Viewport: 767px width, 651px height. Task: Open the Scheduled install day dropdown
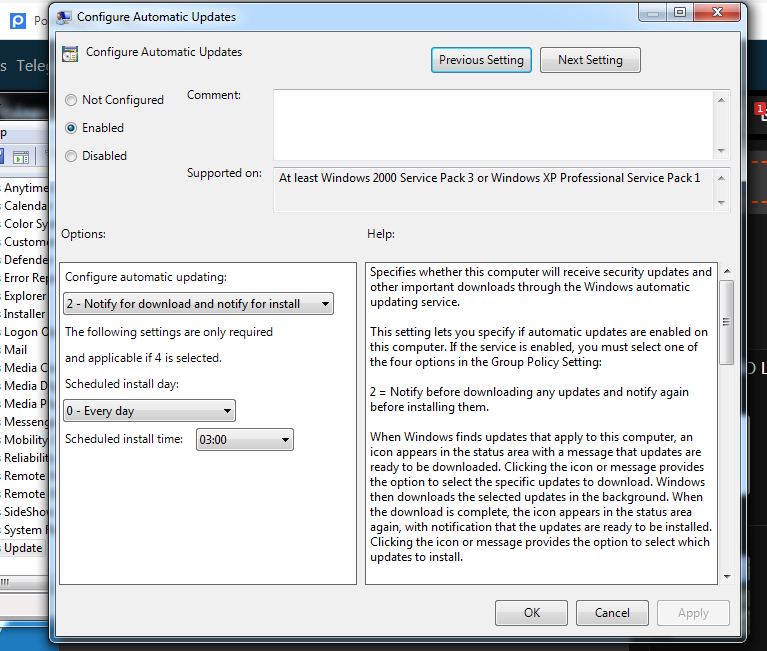click(149, 411)
